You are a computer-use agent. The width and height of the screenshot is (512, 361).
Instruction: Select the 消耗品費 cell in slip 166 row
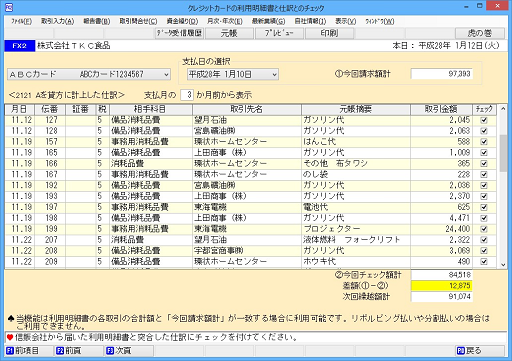coord(151,164)
